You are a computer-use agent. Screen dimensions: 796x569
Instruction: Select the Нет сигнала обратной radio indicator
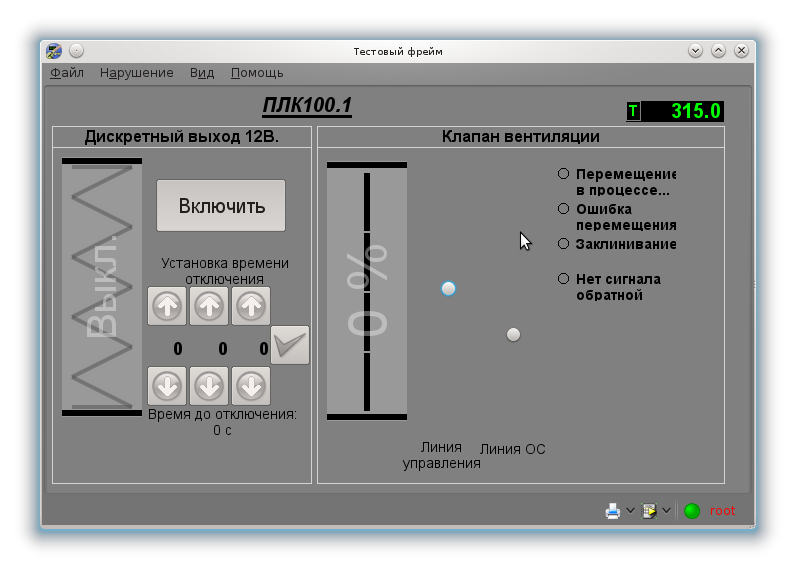pos(564,279)
